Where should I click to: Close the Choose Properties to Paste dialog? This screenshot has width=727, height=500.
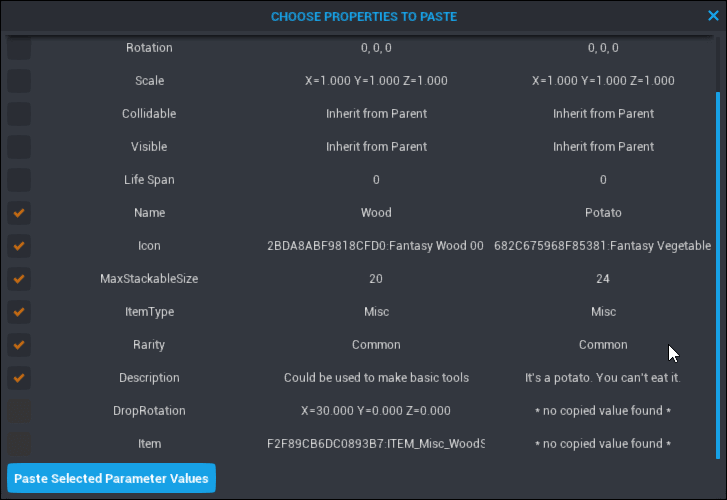(x=713, y=16)
